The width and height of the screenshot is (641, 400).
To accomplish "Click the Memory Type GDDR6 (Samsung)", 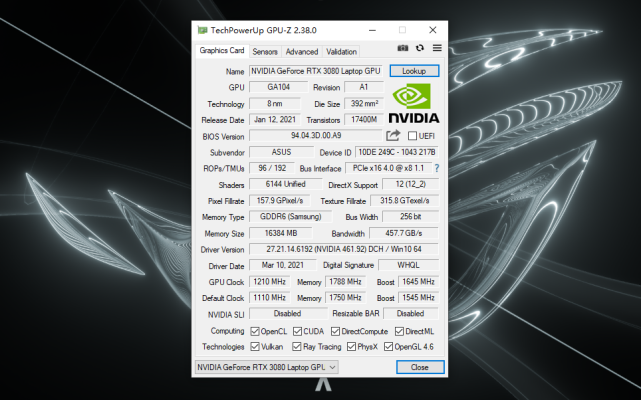I will pos(291,217).
